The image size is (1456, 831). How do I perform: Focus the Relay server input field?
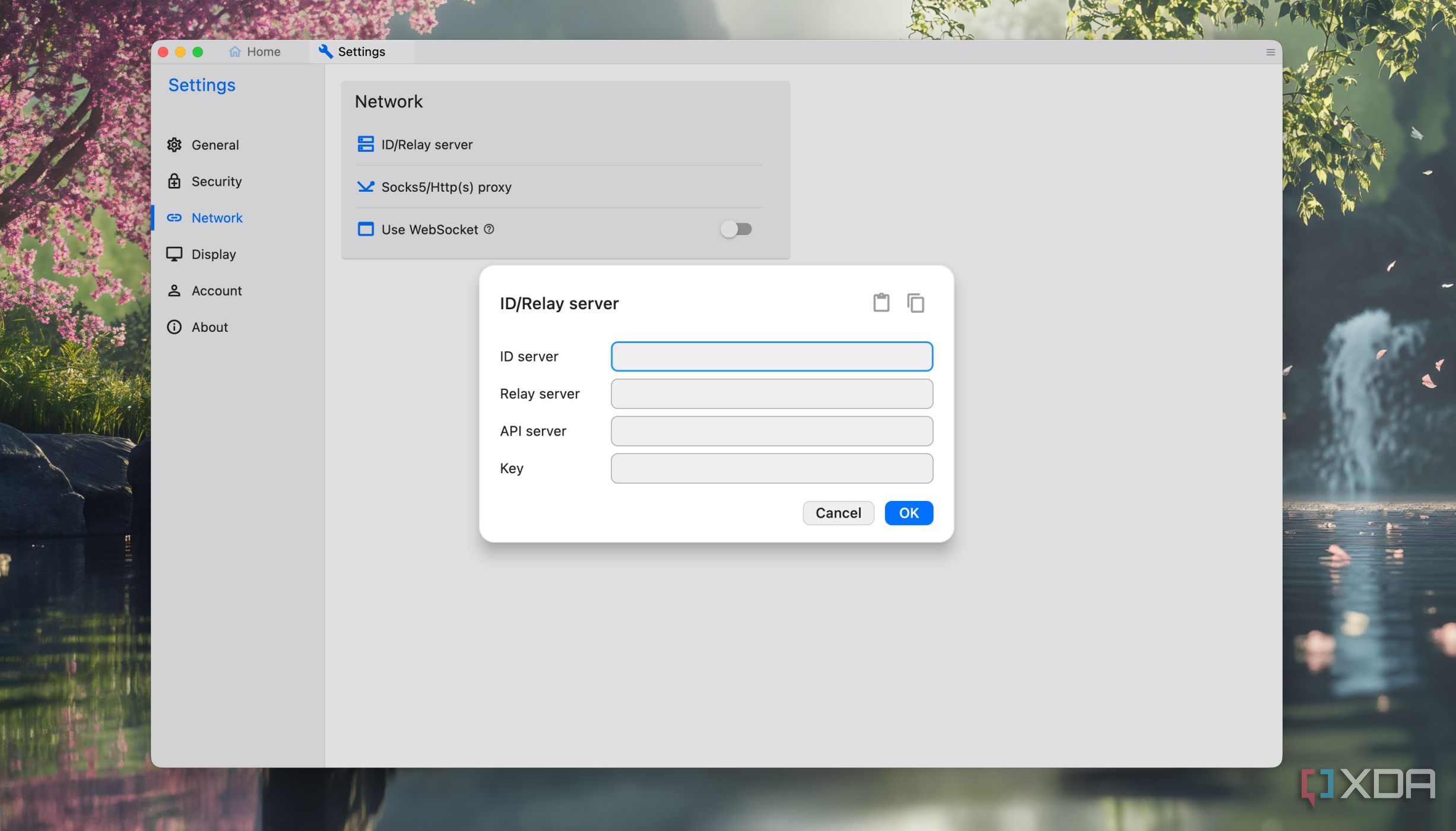pos(772,394)
